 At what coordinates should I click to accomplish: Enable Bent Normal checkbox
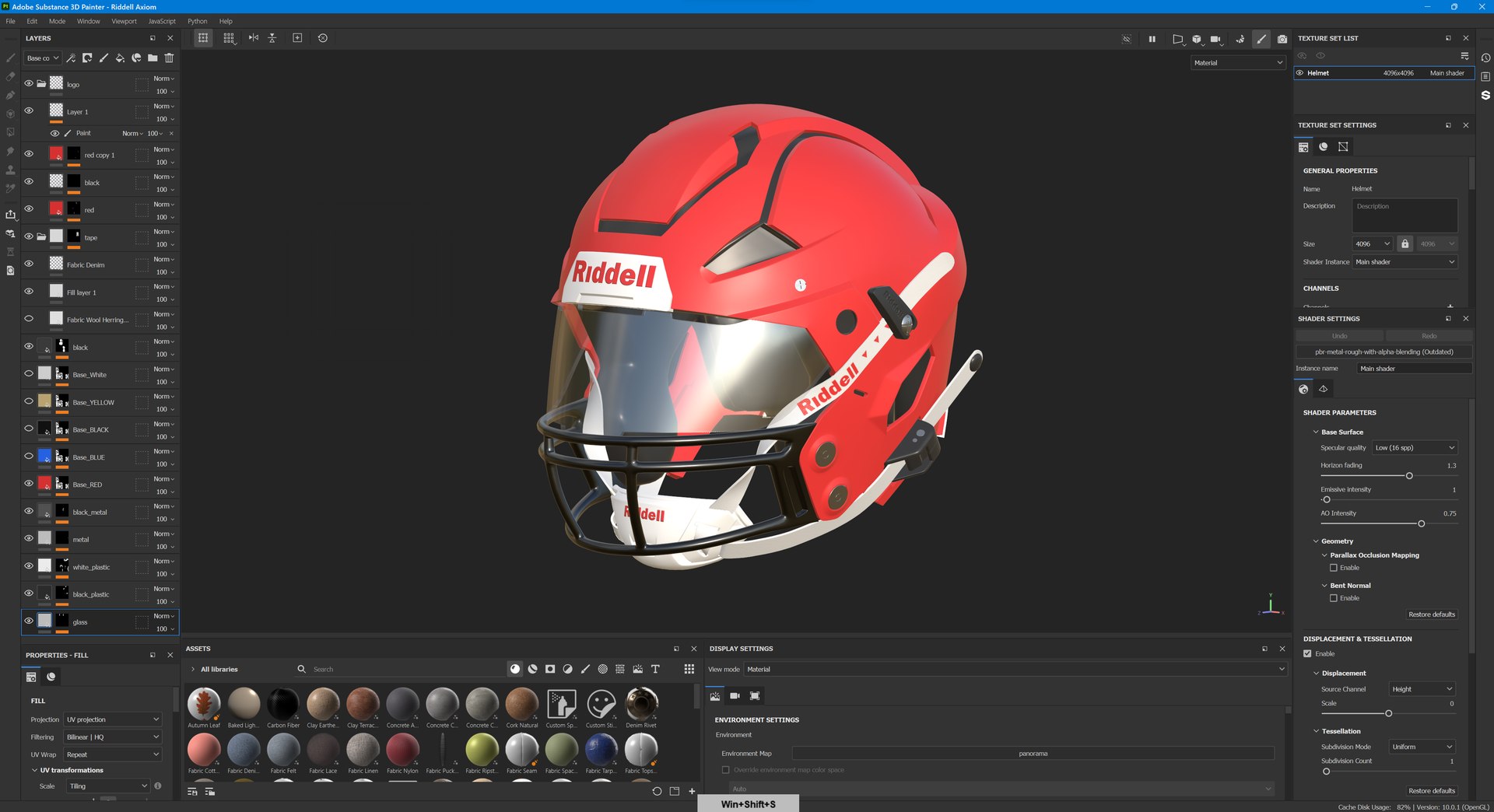(x=1334, y=598)
